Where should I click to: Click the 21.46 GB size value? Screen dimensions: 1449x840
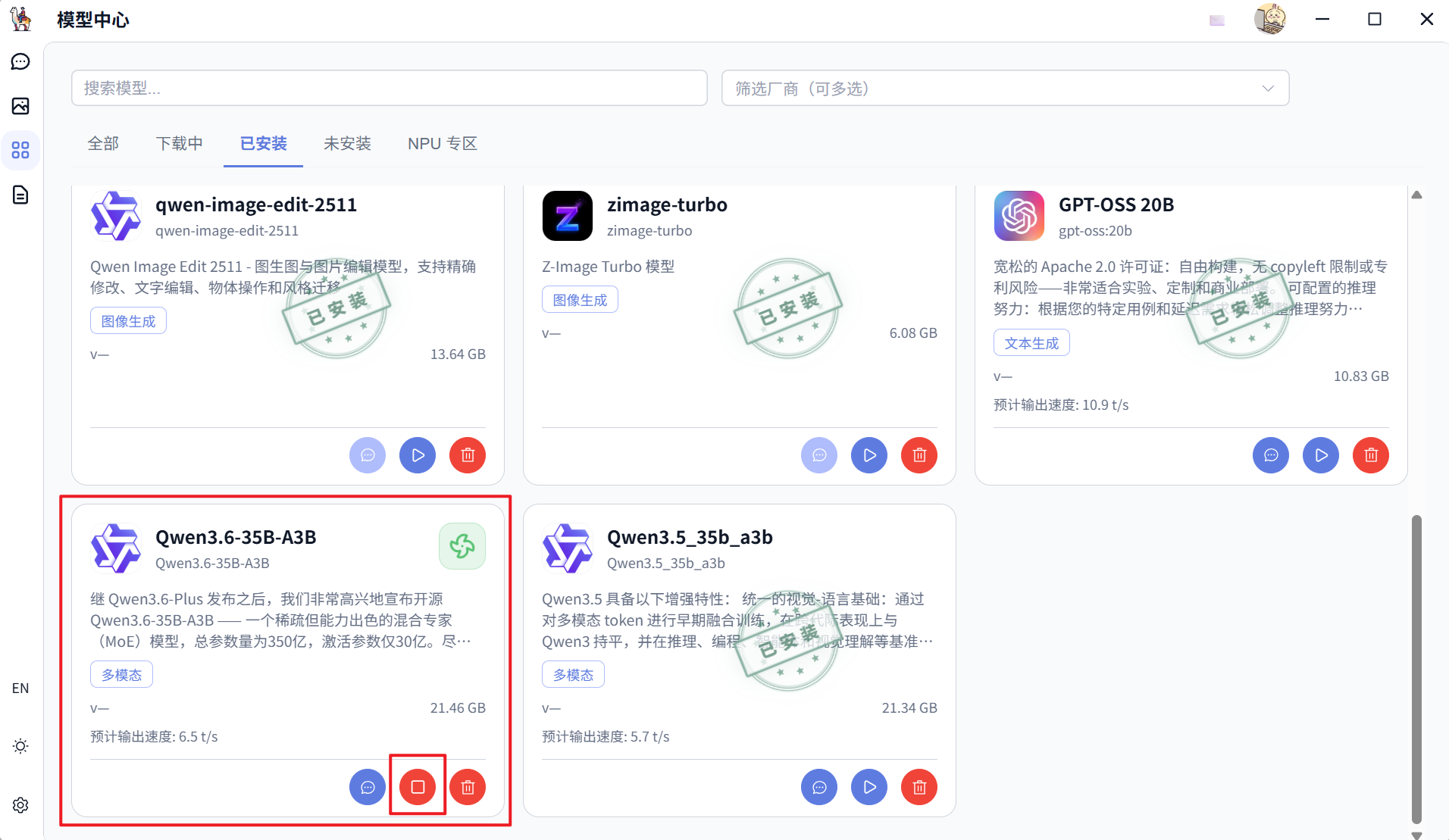pyautogui.click(x=458, y=708)
